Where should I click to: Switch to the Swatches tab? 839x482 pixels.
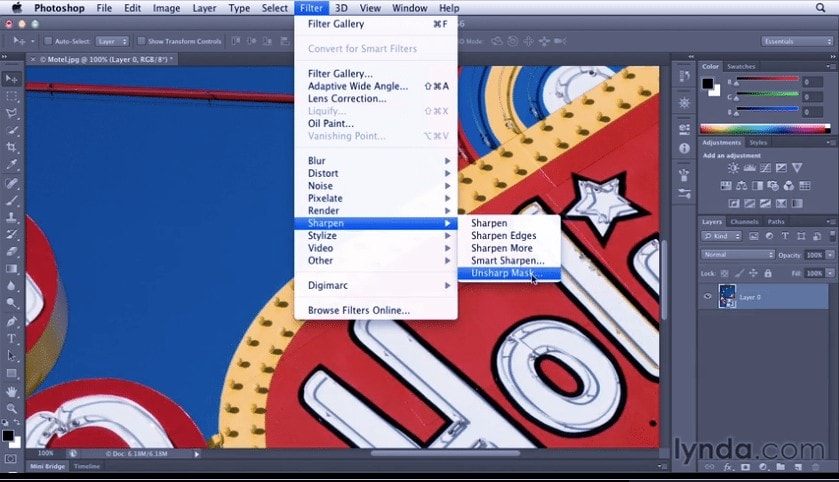click(x=741, y=66)
